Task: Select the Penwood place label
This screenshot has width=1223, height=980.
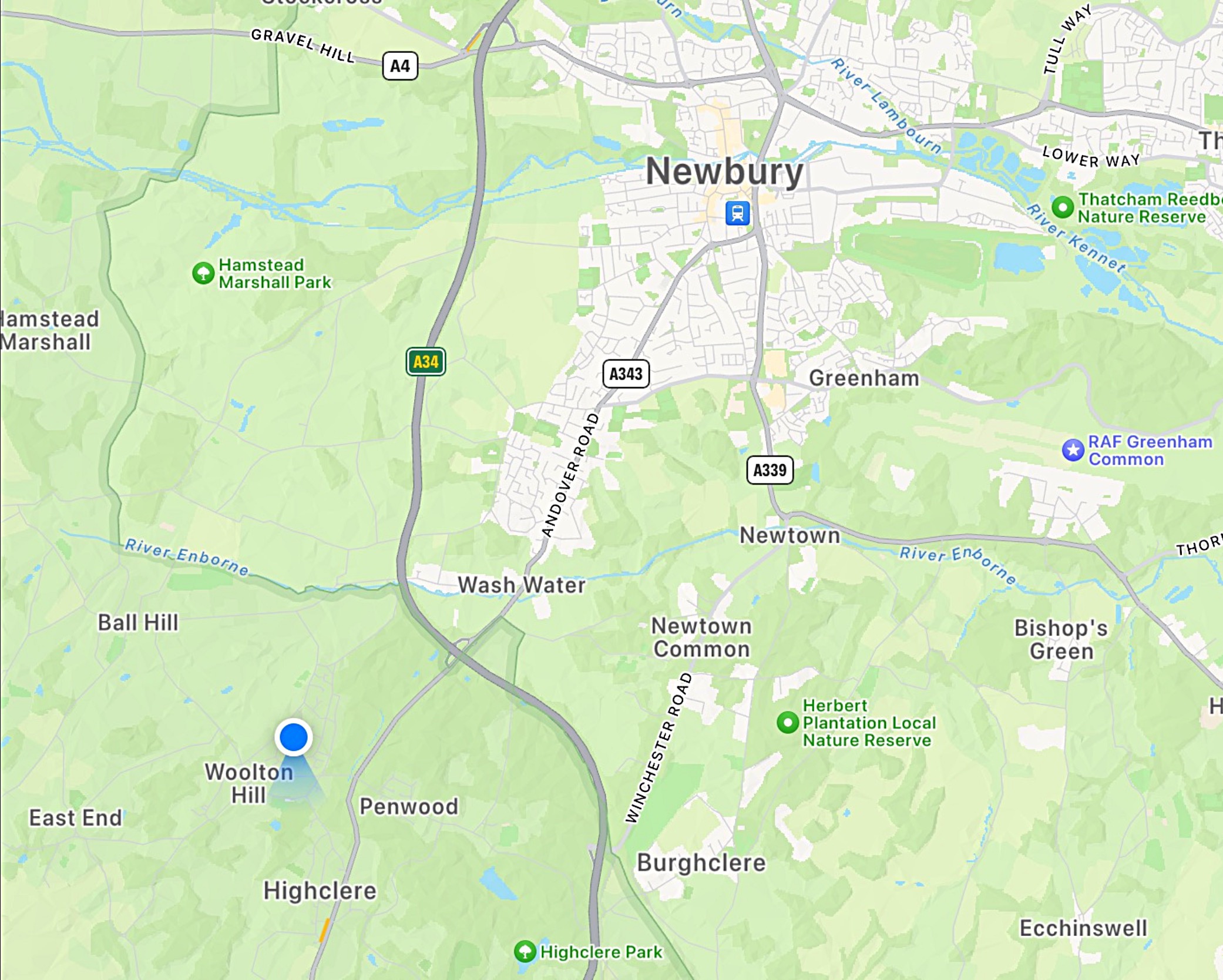Action: [409, 807]
